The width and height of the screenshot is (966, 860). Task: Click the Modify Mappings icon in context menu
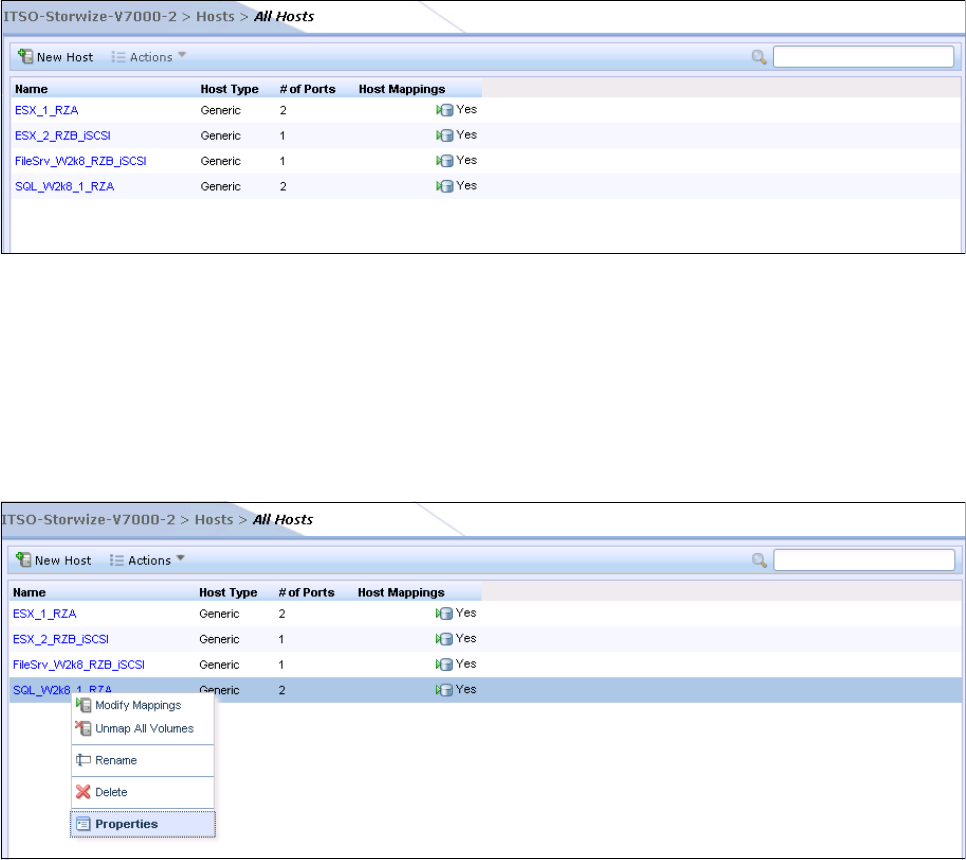point(84,706)
